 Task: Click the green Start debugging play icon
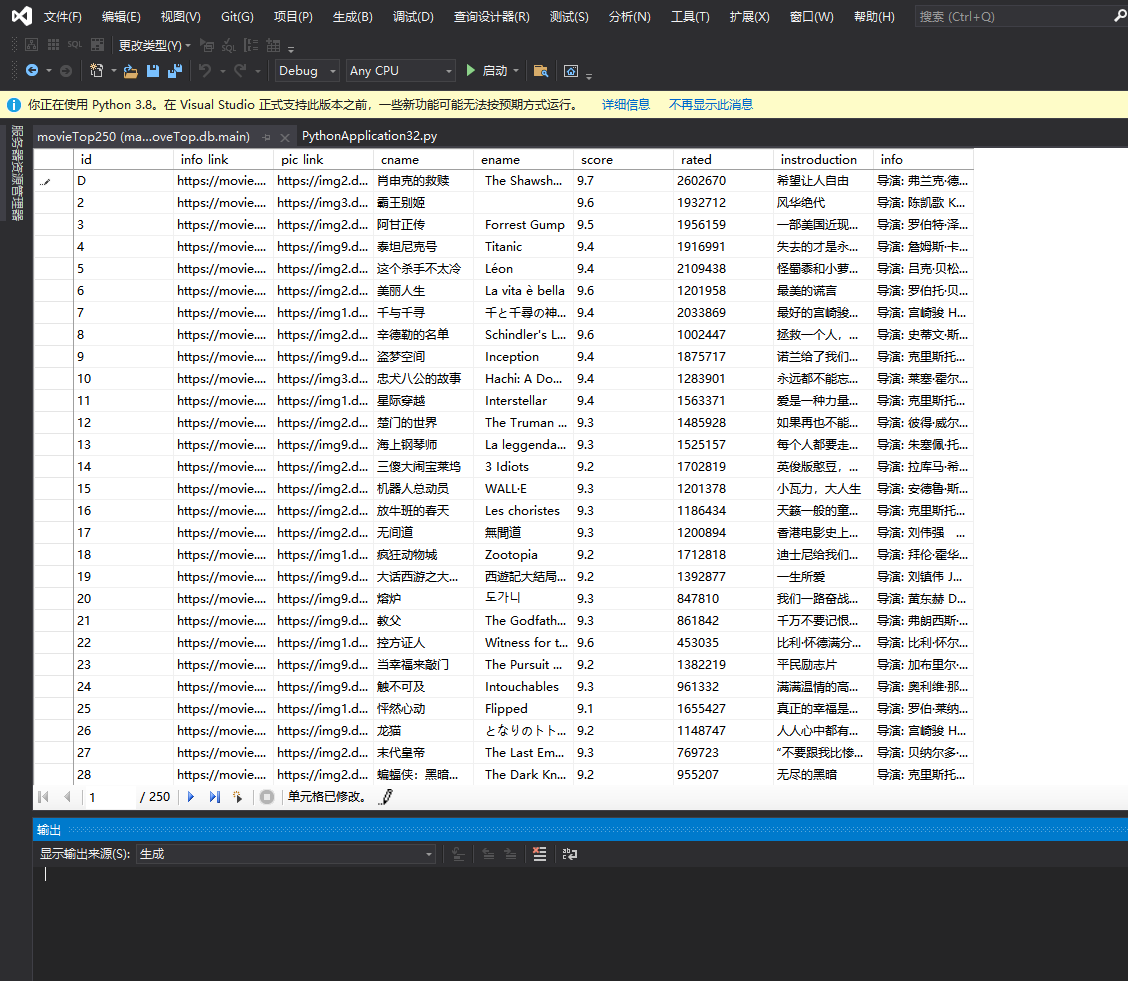(x=470, y=70)
